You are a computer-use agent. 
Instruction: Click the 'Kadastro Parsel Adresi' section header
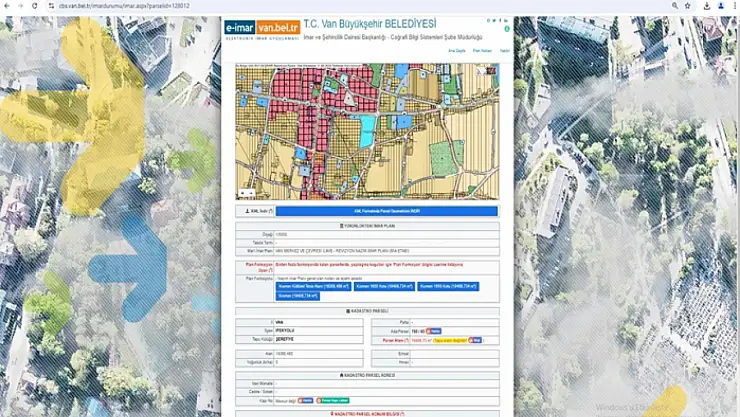367,375
